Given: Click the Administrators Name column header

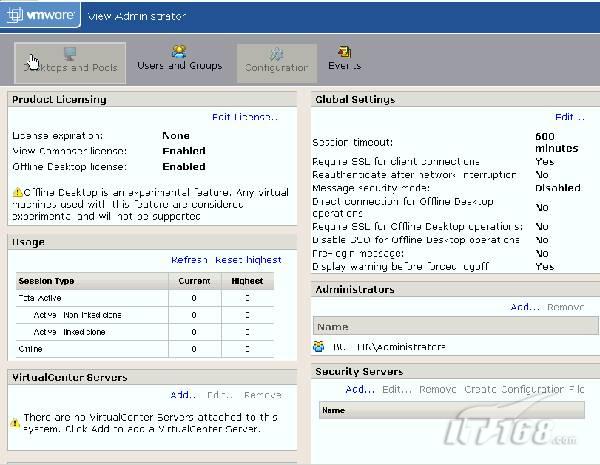Looking at the screenshot, I should (455, 326).
